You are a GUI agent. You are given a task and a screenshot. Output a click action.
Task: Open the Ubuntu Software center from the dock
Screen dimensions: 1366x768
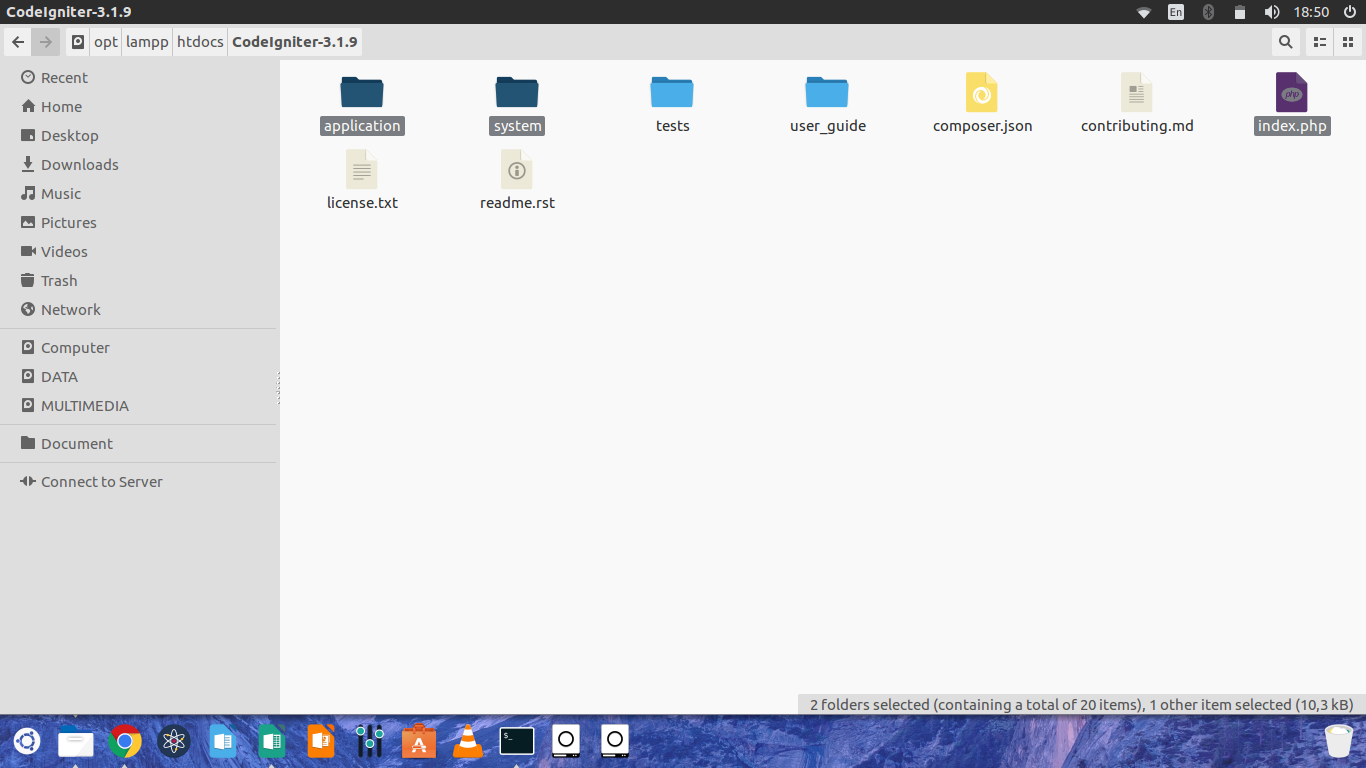coord(418,741)
